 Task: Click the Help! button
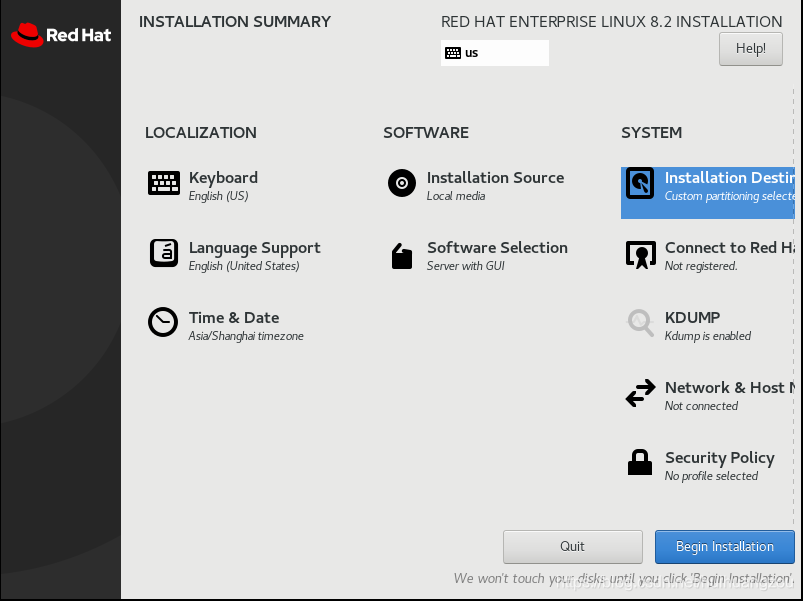(x=751, y=49)
